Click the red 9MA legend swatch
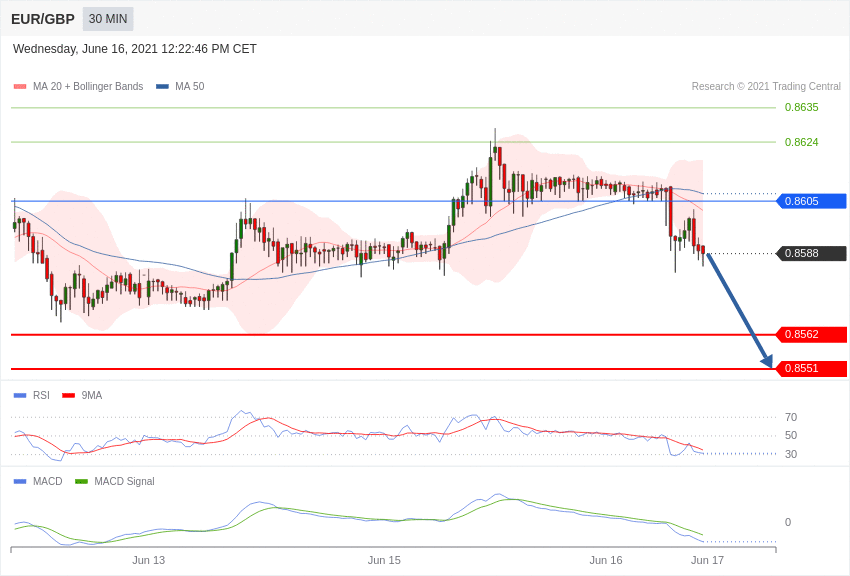Viewport: 850px width, 576px height. click(68, 396)
